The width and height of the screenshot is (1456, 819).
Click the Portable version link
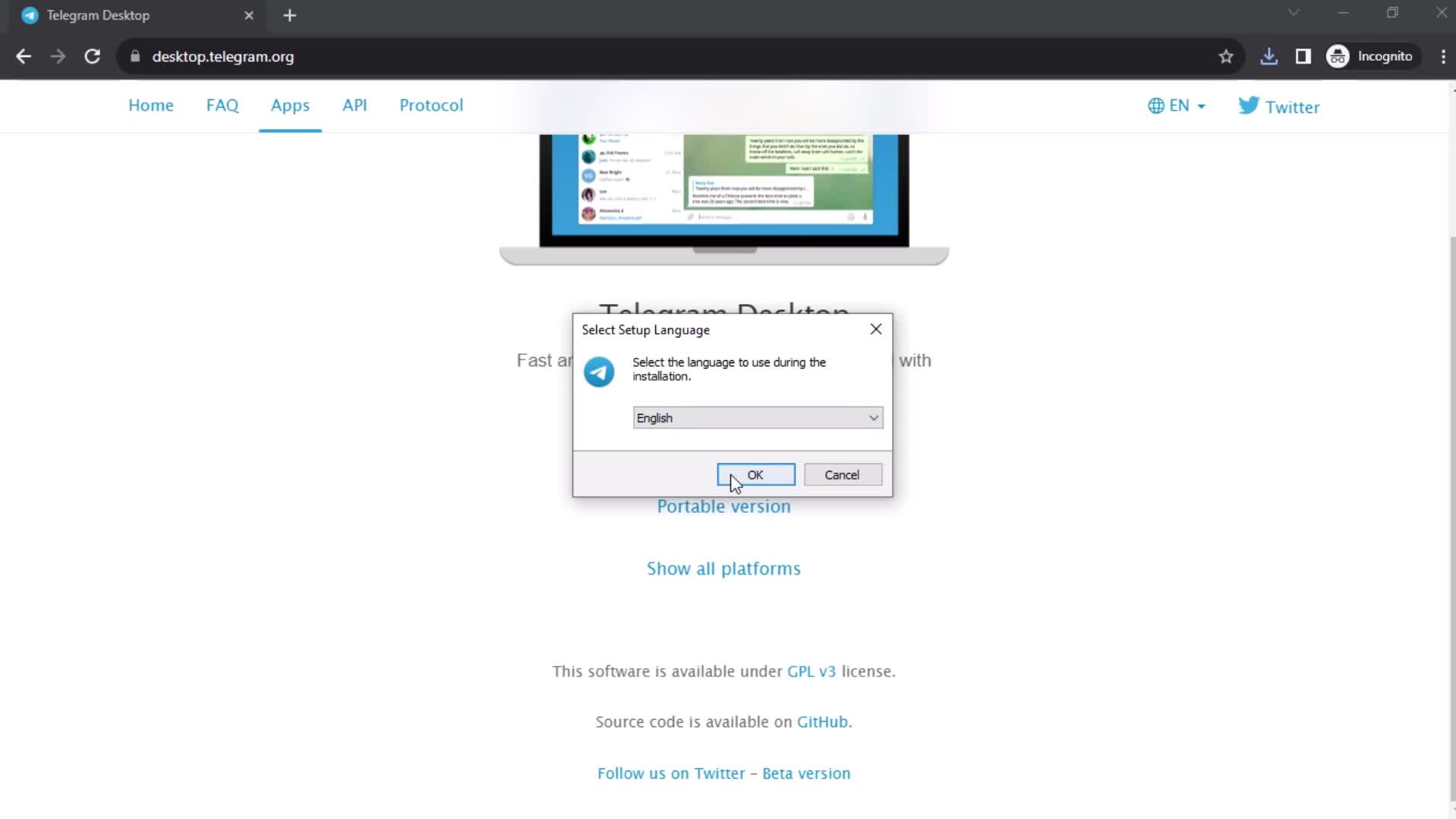tap(724, 505)
